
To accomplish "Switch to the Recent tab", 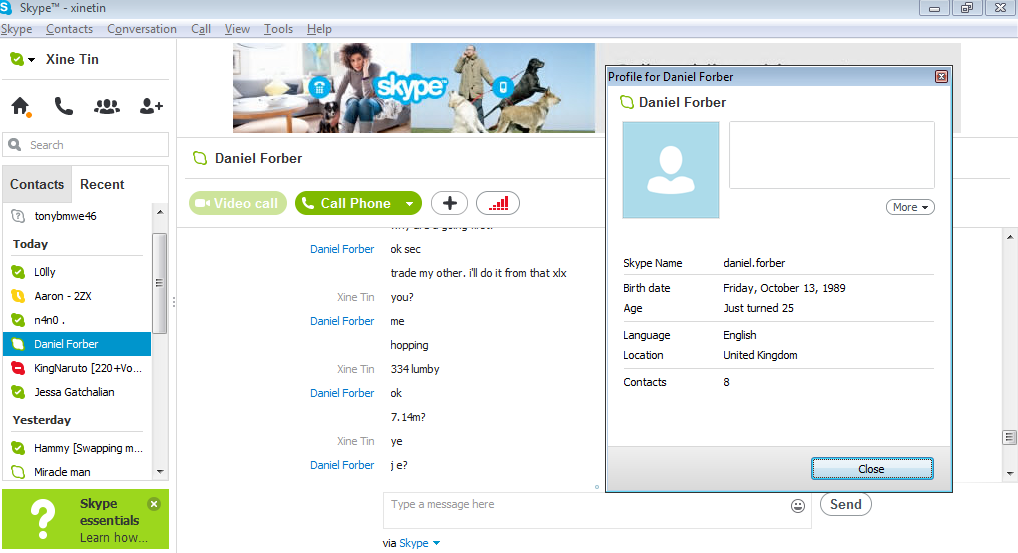I will pos(102,184).
